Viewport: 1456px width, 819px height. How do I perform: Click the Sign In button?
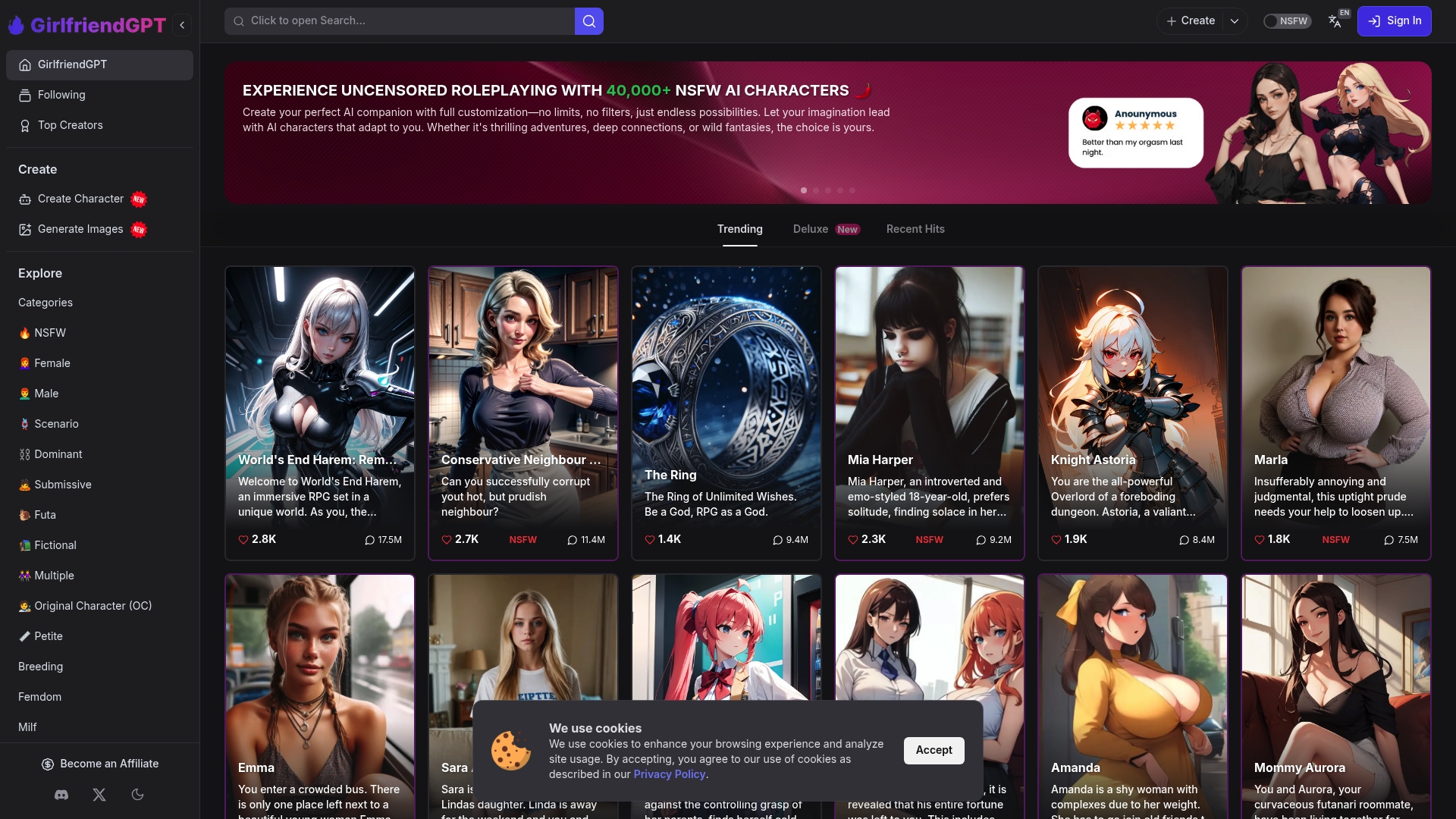(1394, 21)
